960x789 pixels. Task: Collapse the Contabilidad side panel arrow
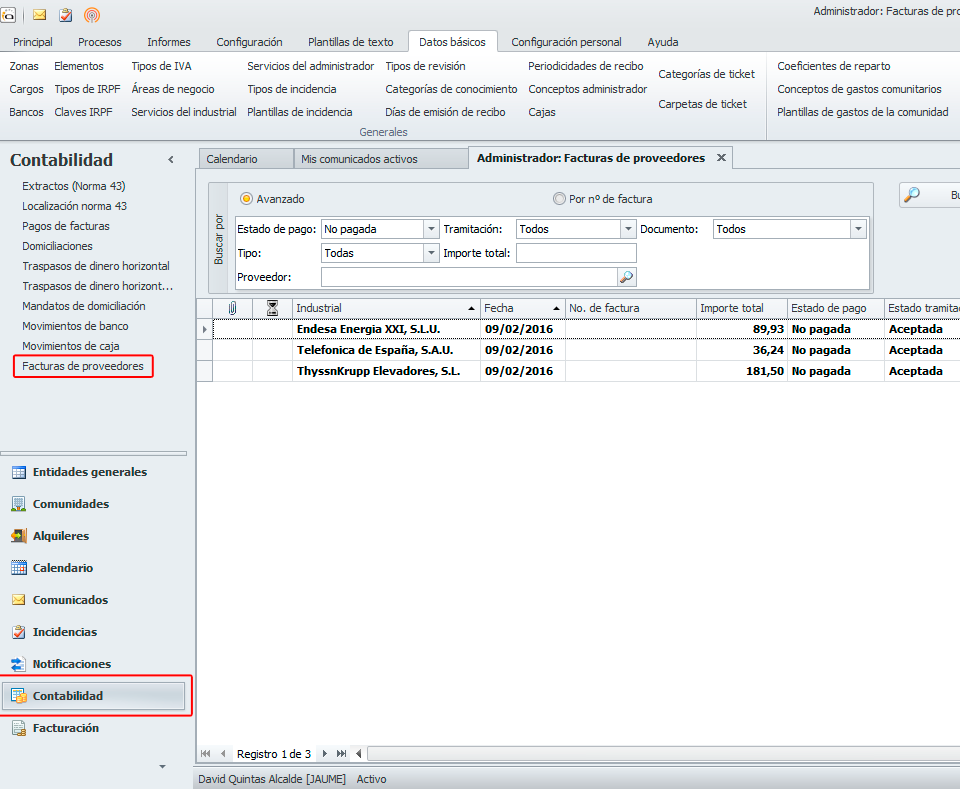(171, 160)
